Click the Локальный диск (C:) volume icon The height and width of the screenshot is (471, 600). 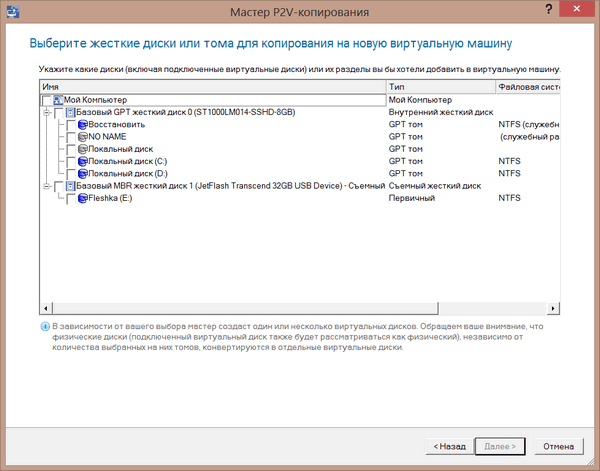83,161
